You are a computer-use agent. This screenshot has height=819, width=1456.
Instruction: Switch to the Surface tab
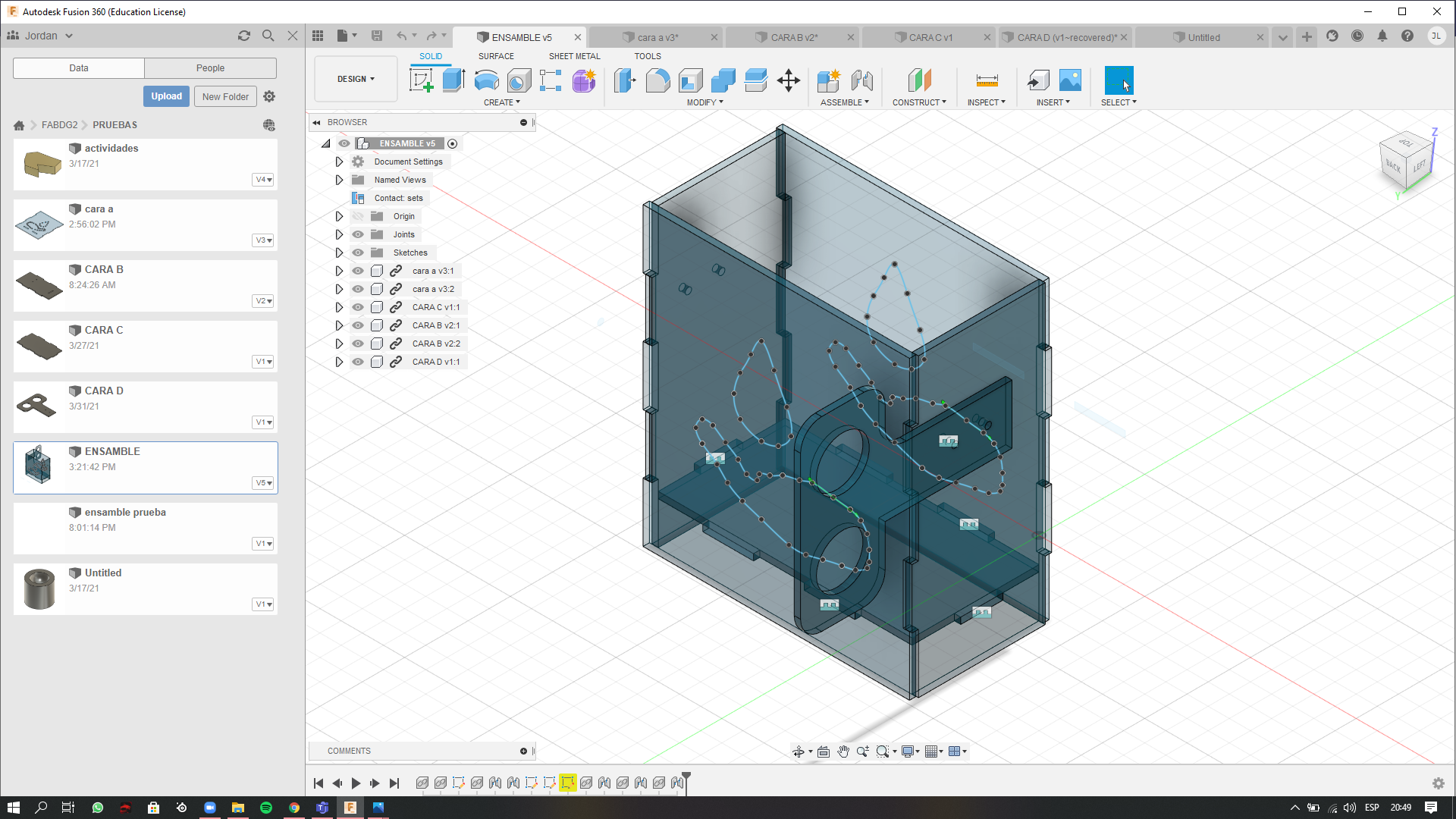tap(496, 56)
